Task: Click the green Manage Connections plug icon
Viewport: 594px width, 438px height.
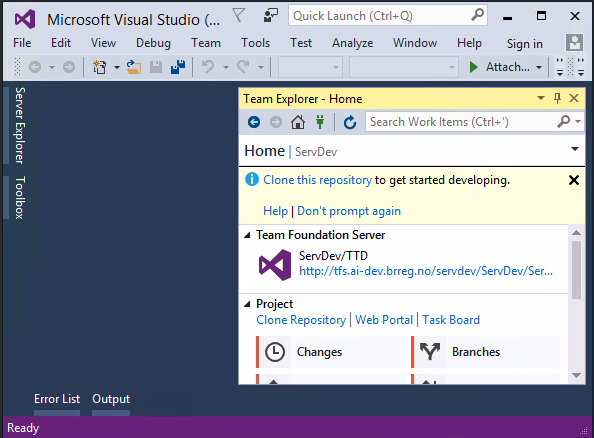Action: (x=320, y=122)
